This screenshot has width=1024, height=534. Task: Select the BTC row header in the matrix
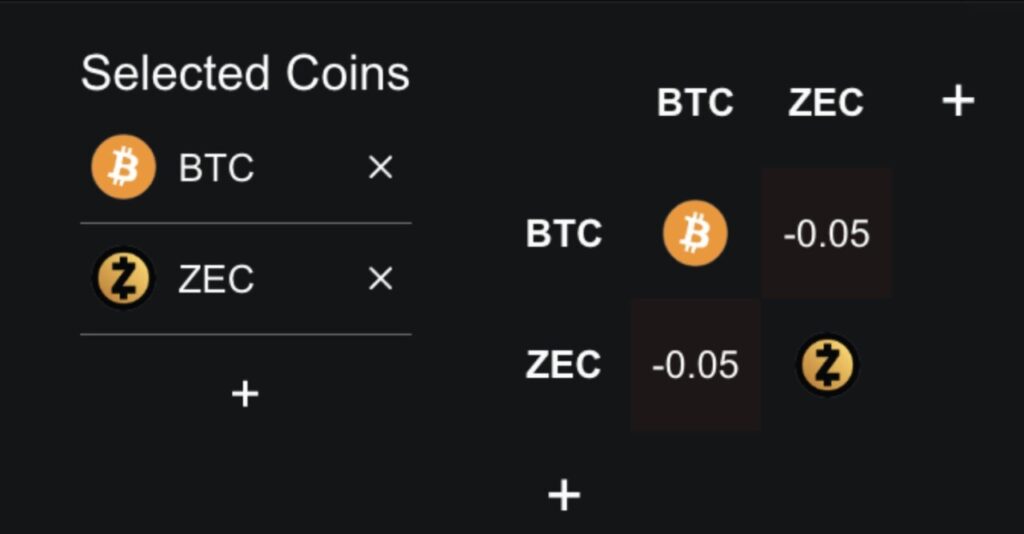564,234
